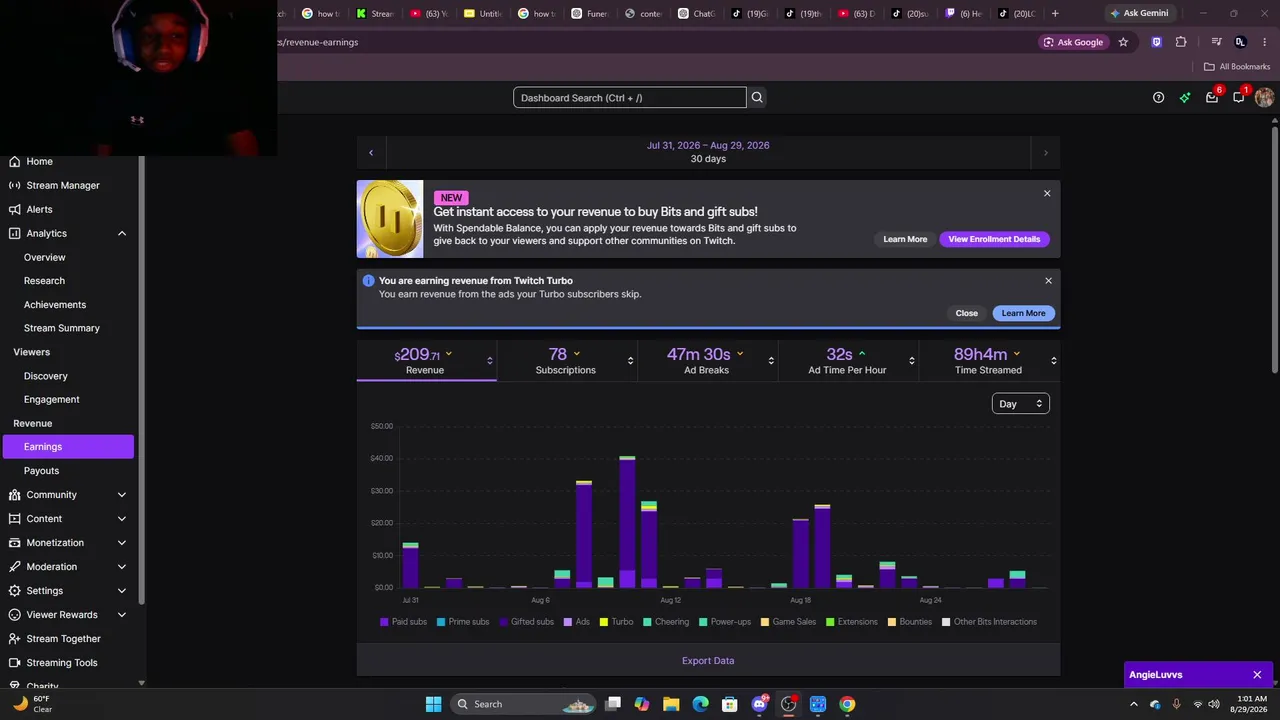The width and height of the screenshot is (1280, 720).
Task: Open the Revenue metric selector arrows
Action: click(489, 361)
